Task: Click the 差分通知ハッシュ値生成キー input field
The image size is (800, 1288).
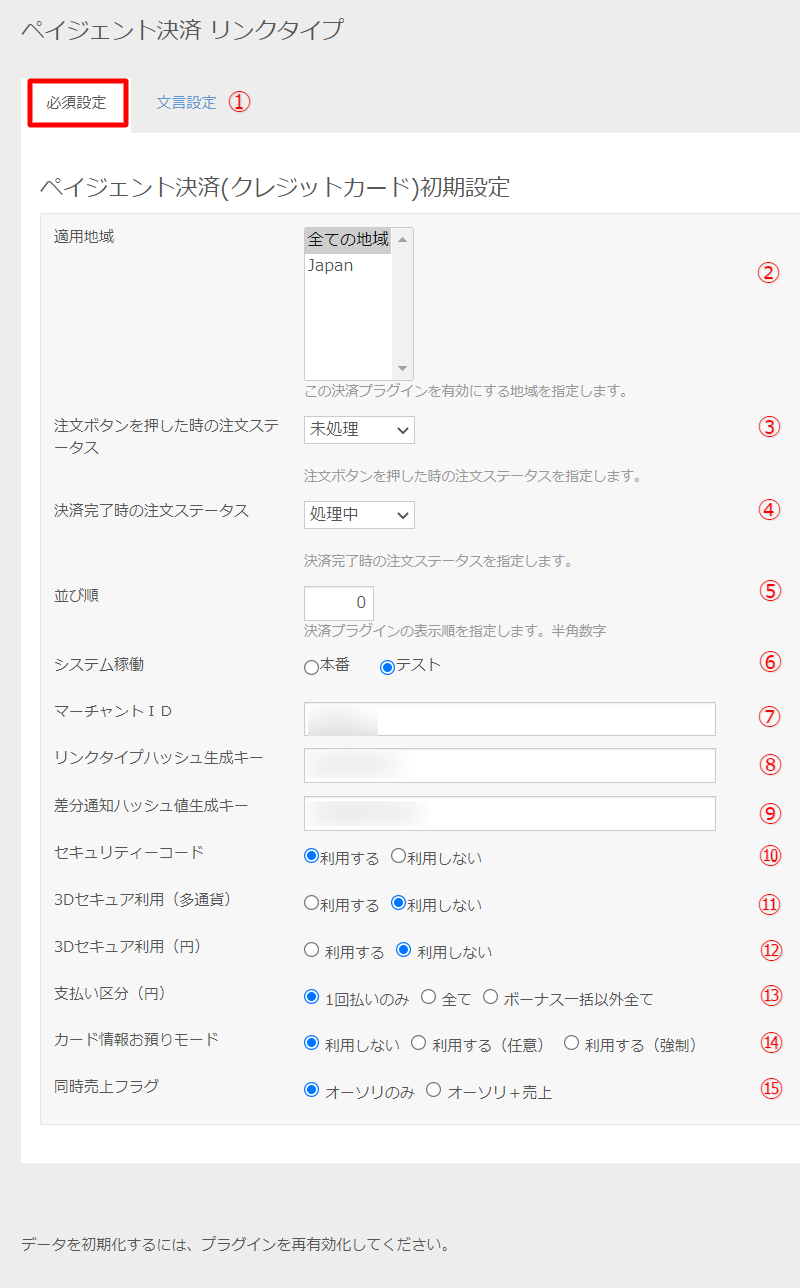Action: (510, 813)
